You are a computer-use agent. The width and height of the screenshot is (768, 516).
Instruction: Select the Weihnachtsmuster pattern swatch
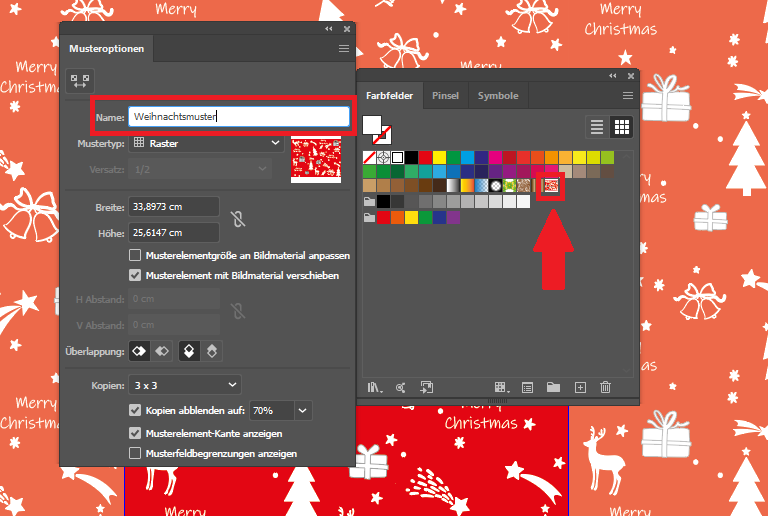551,186
